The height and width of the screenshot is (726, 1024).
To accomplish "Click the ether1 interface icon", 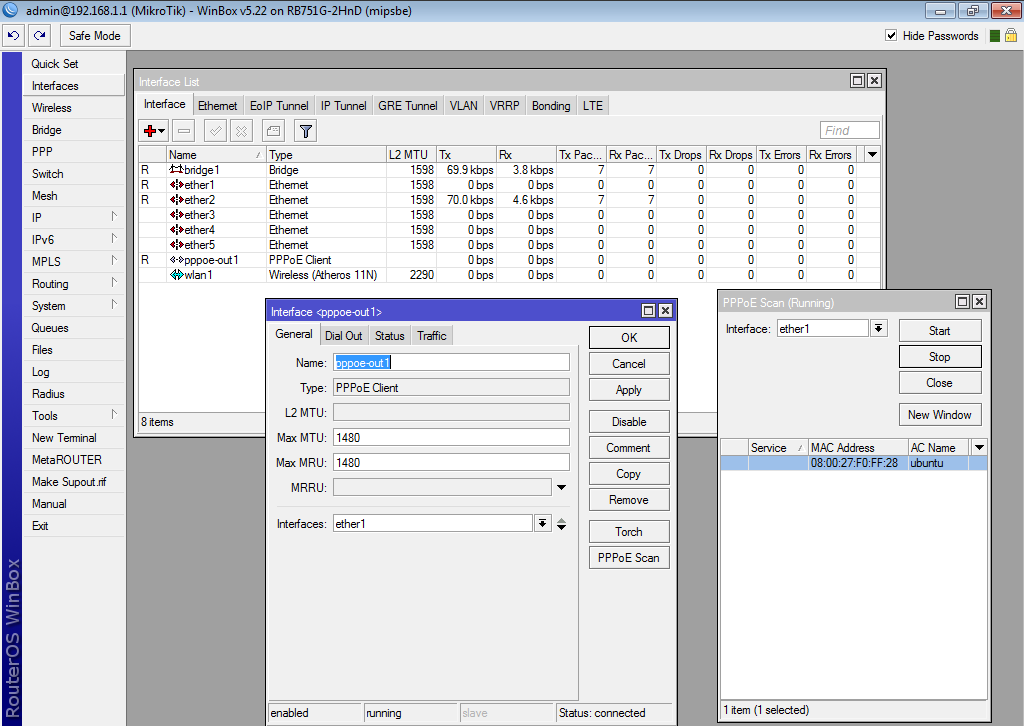I will [x=176, y=185].
